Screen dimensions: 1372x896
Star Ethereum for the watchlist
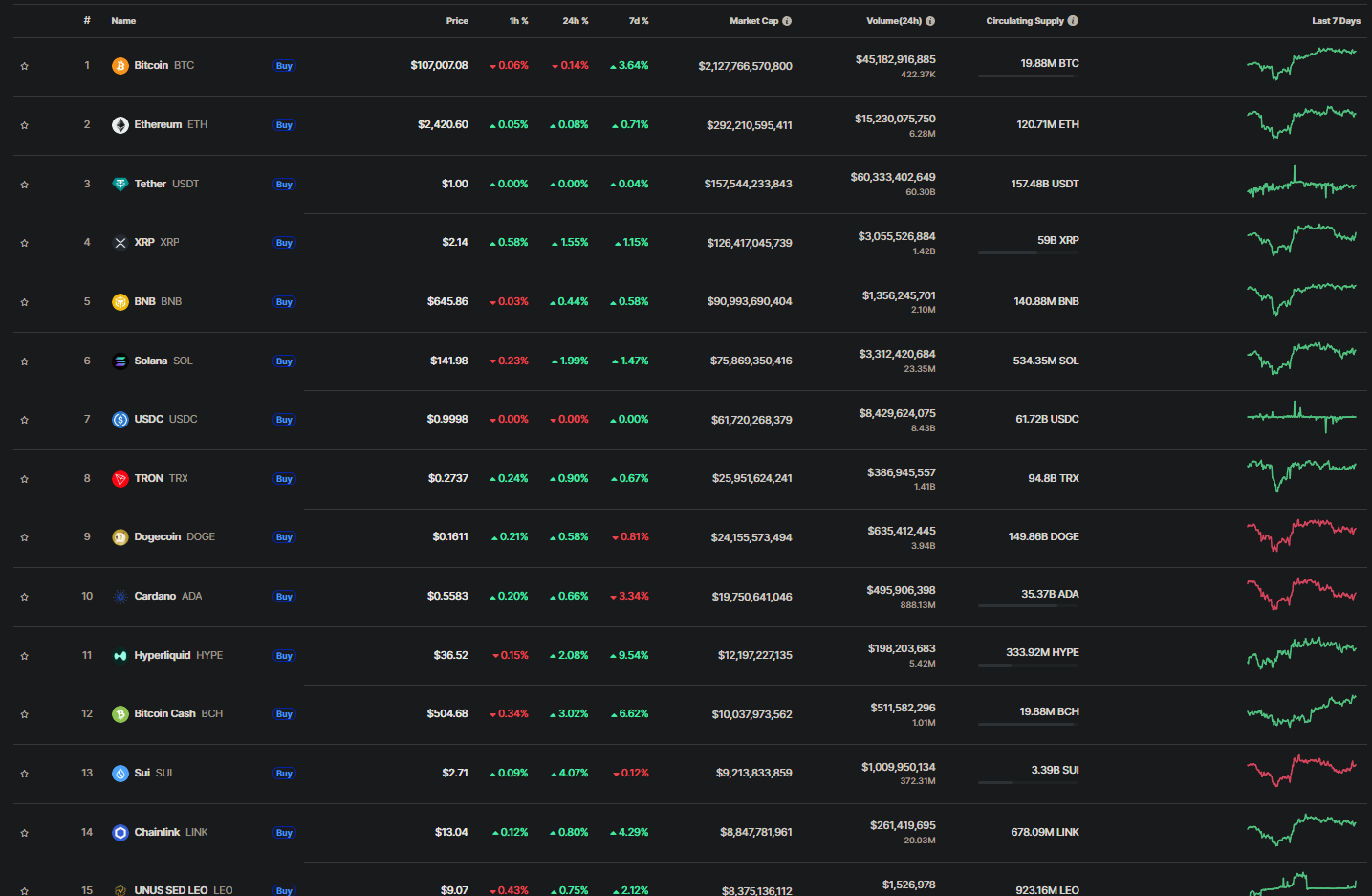[25, 125]
